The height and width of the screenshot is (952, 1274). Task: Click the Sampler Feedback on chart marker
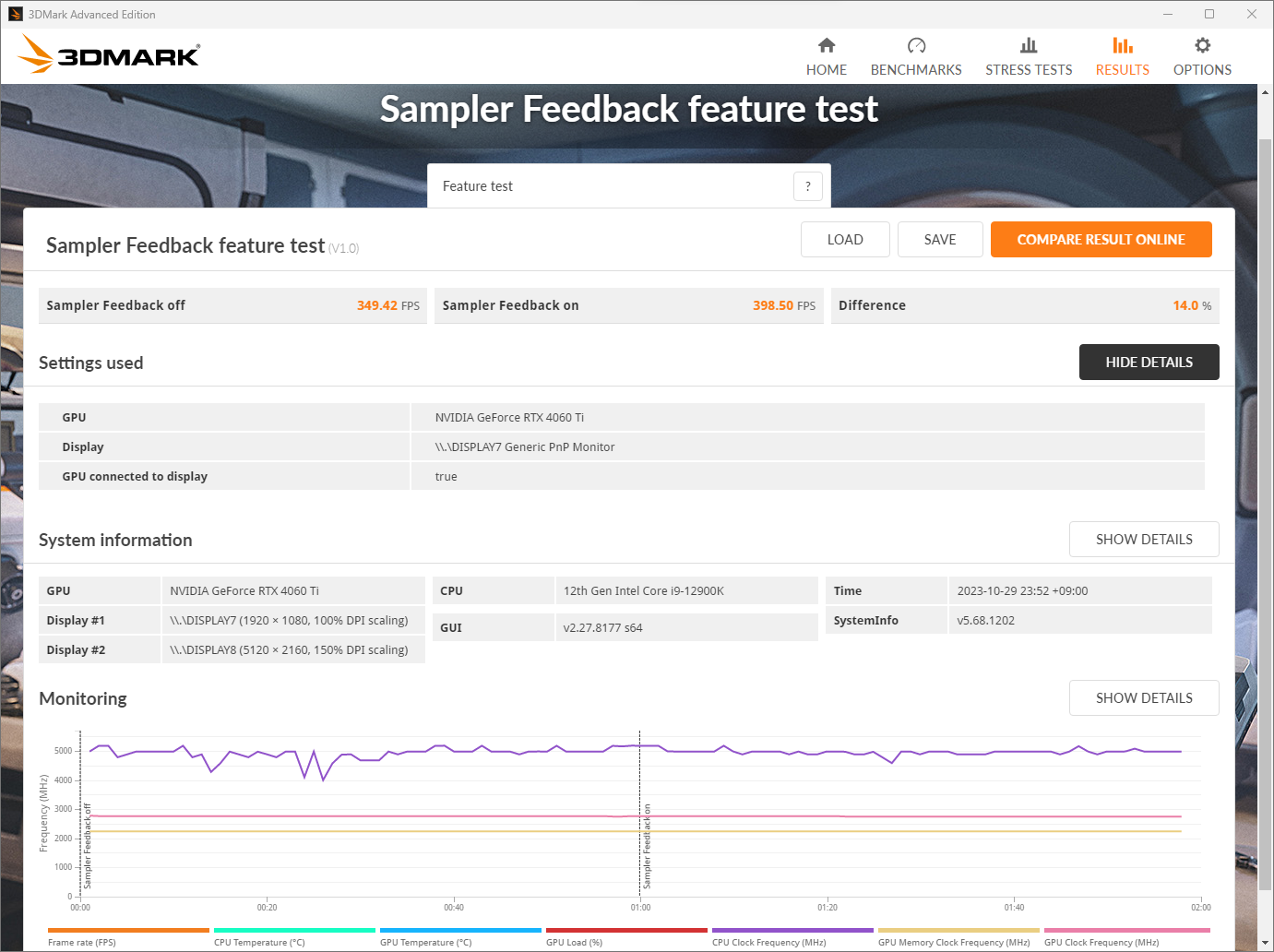click(x=647, y=846)
